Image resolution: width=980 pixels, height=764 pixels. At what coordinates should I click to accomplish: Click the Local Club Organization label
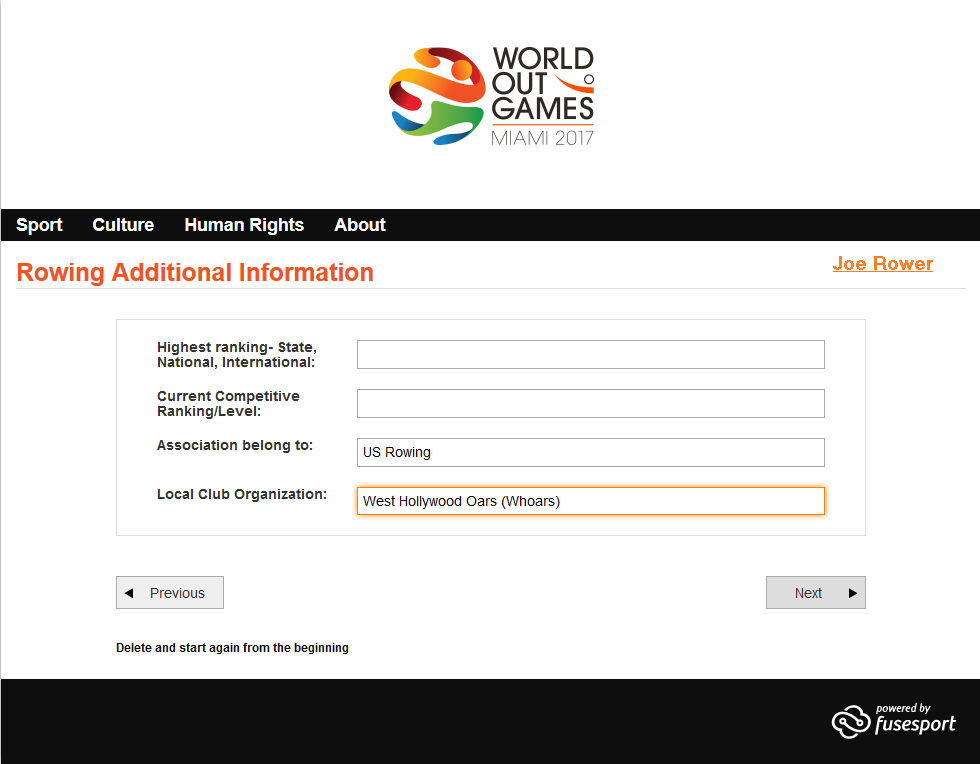[242, 494]
